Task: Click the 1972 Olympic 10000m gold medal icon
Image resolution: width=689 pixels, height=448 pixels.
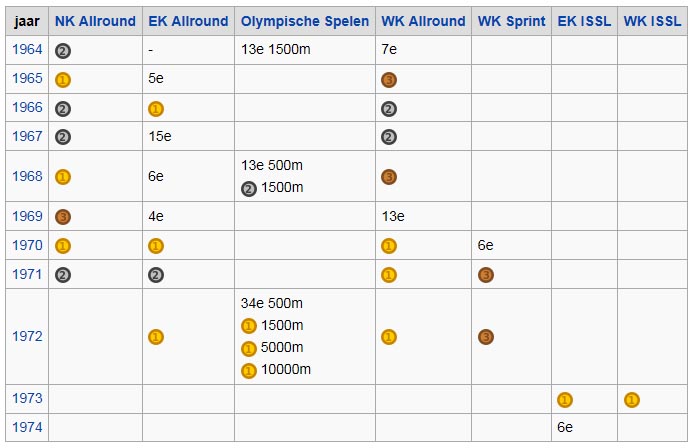Action: tap(249, 371)
